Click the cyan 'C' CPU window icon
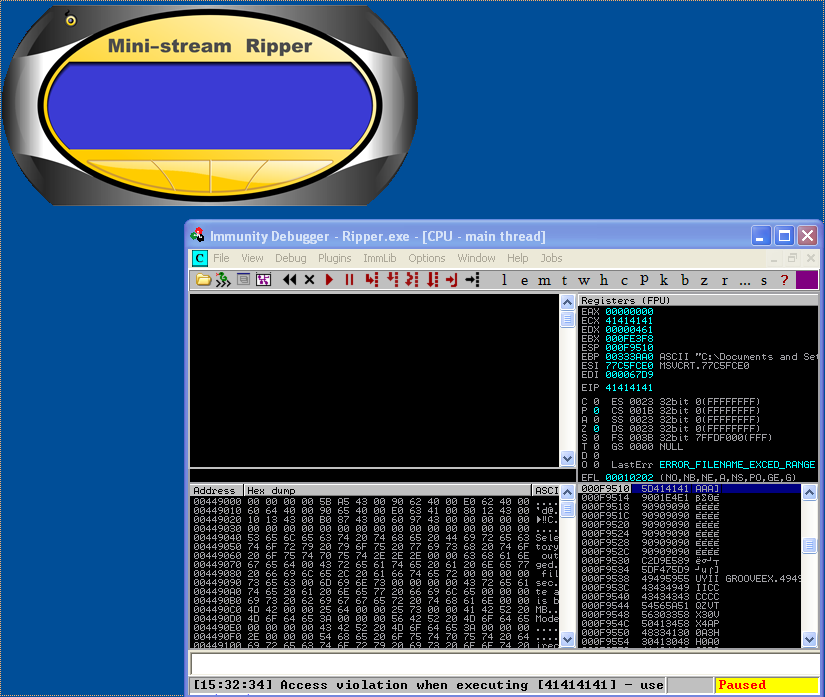 click(x=199, y=258)
